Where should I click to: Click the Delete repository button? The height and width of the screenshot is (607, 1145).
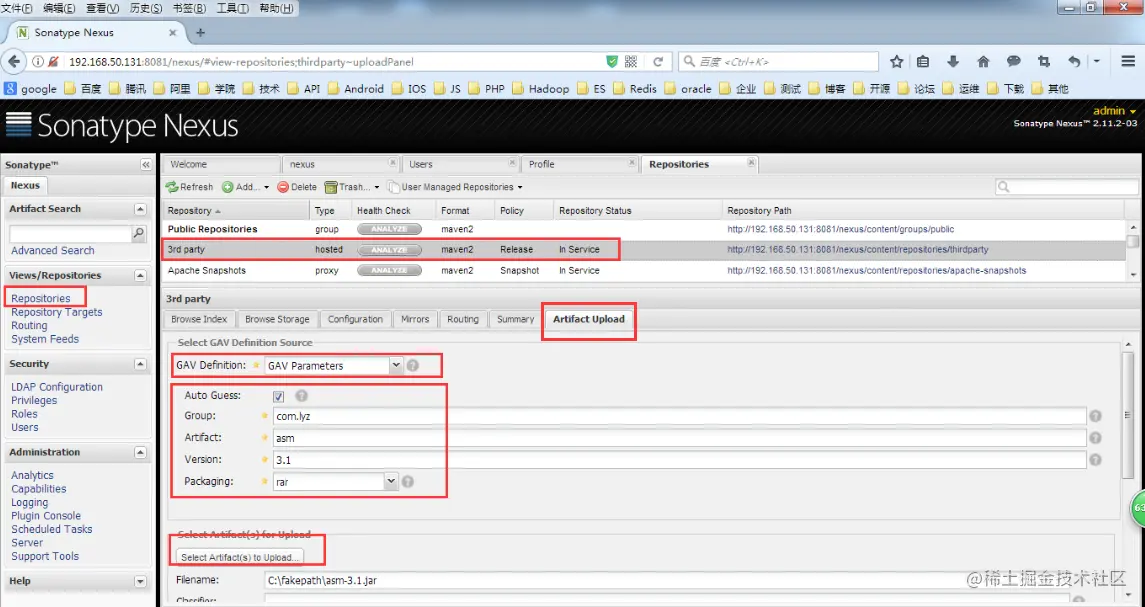[297, 187]
